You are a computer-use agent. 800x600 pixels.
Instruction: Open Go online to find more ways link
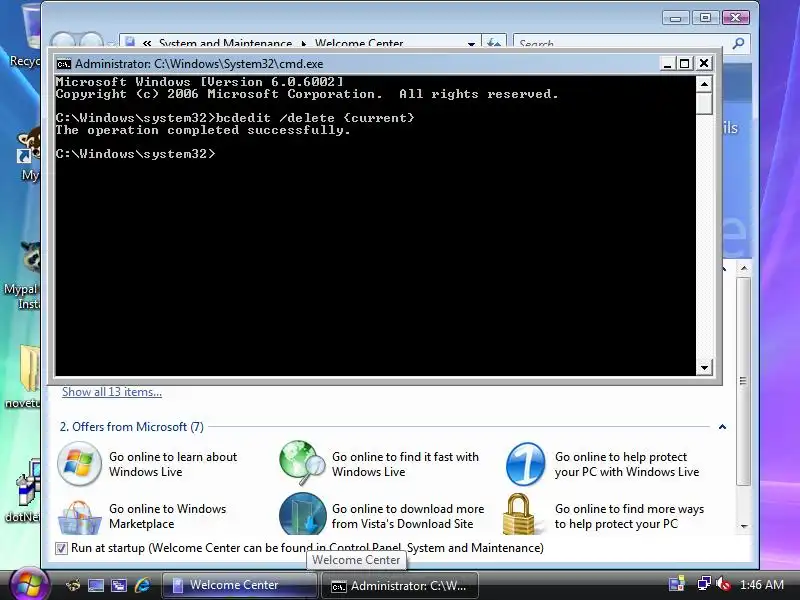tap(629, 516)
